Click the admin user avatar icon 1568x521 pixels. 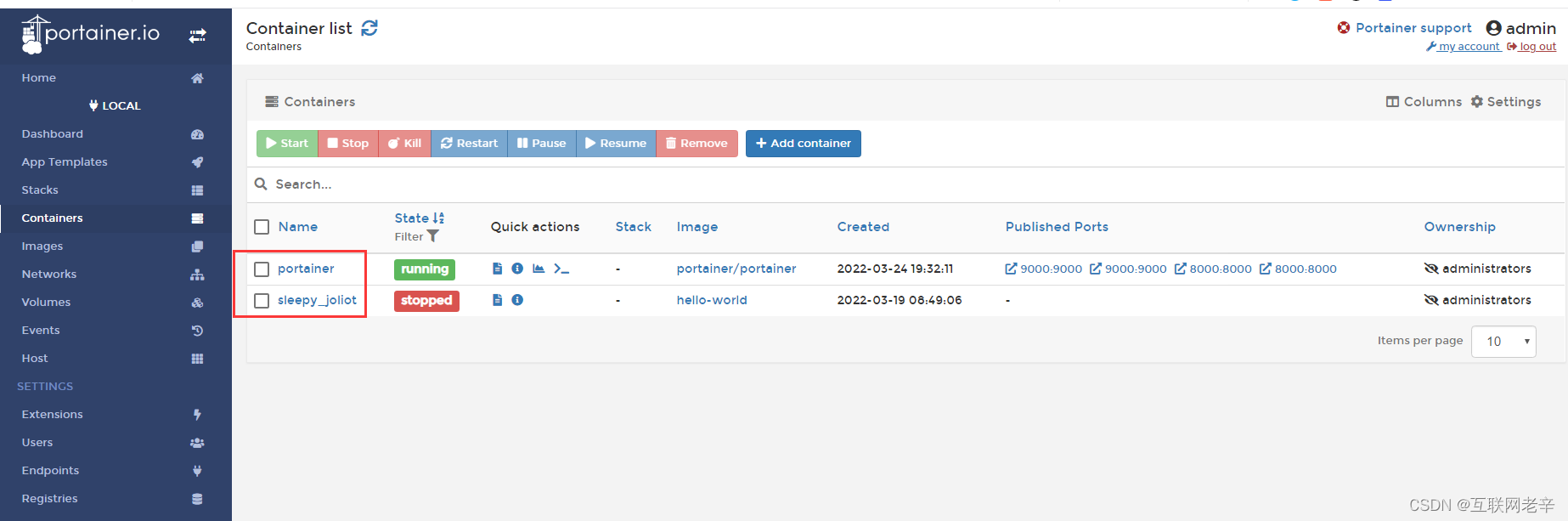(1493, 28)
